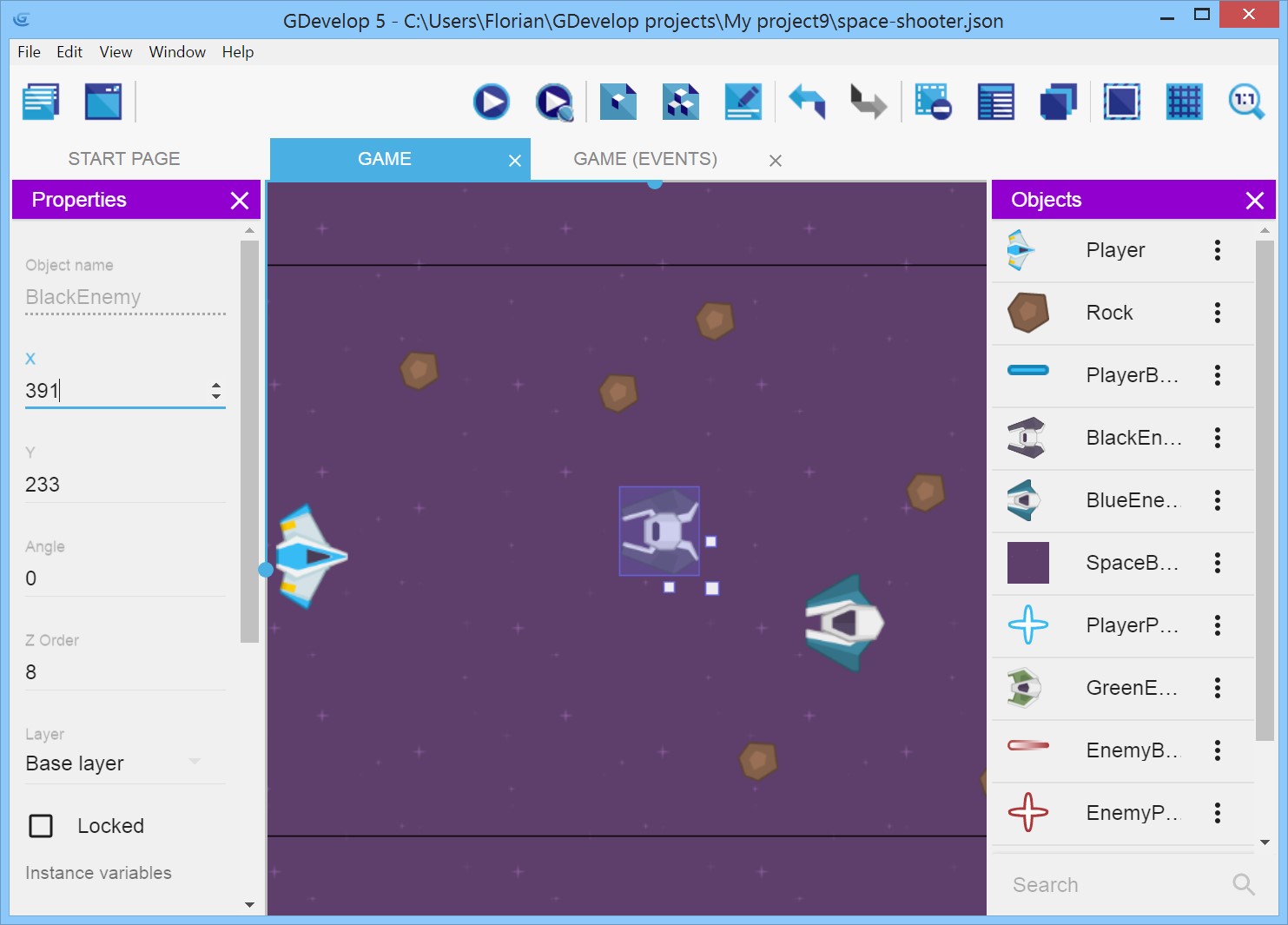
Task: Close the Properties panel
Action: 240,201
